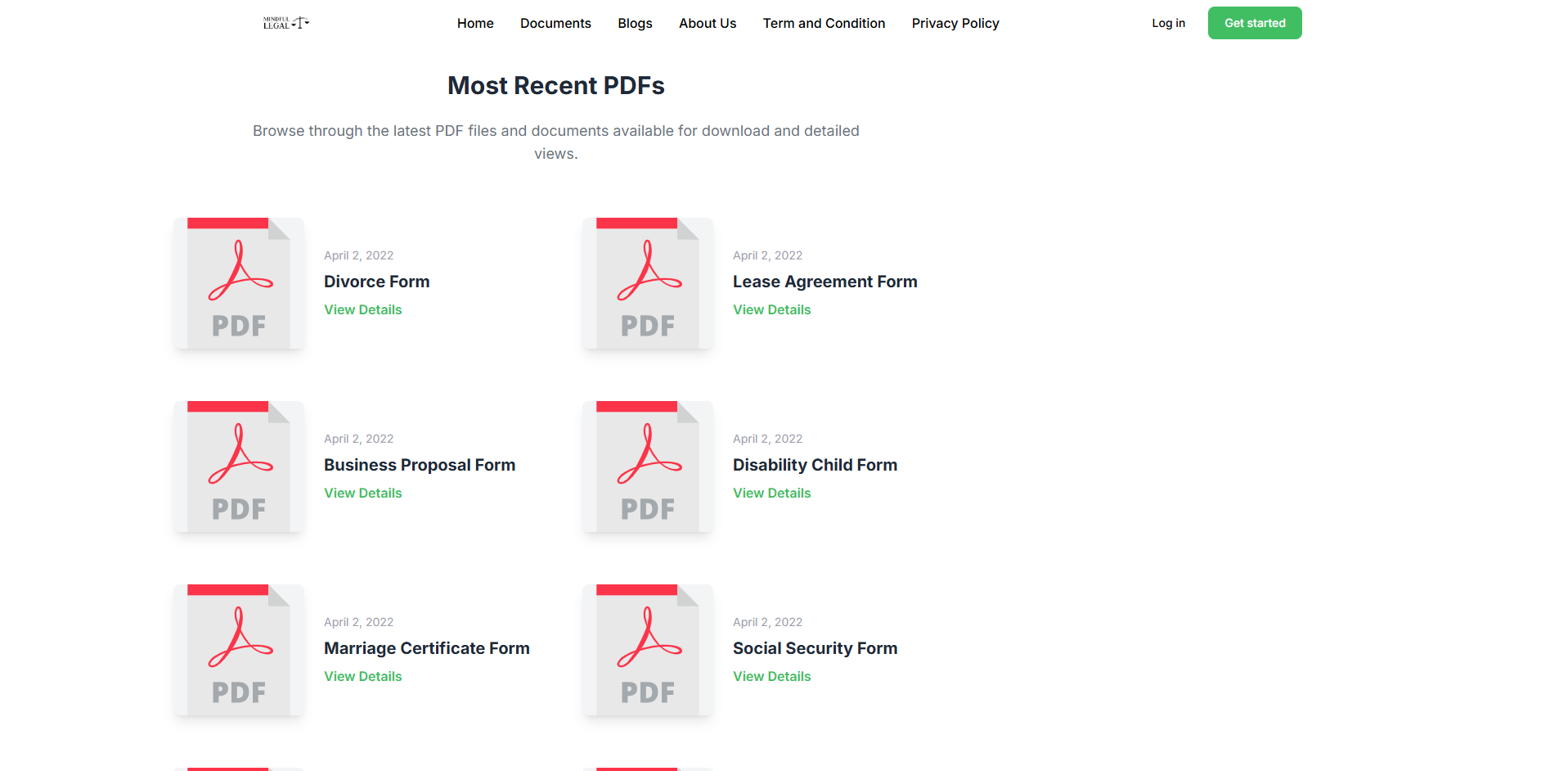Select the Divorce Form title
The image size is (1568, 771).
click(x=377, y=282)
